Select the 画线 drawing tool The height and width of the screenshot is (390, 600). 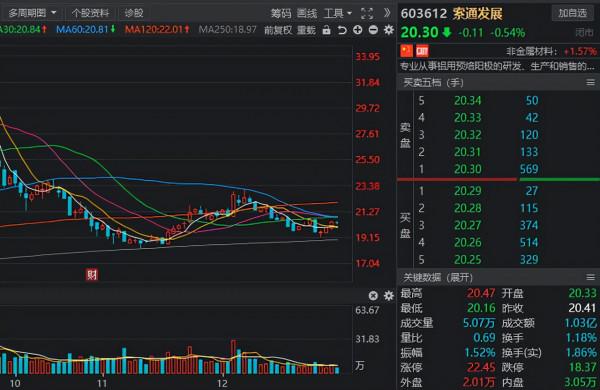(307, 14)
